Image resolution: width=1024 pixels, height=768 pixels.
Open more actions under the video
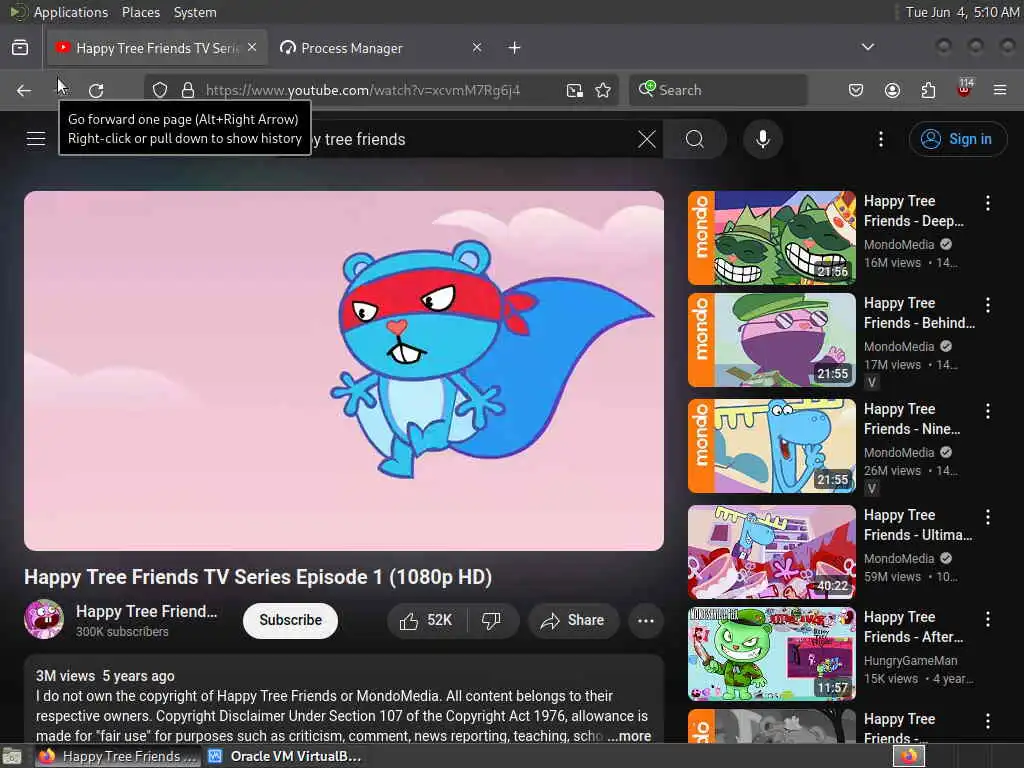pos(646,620)
